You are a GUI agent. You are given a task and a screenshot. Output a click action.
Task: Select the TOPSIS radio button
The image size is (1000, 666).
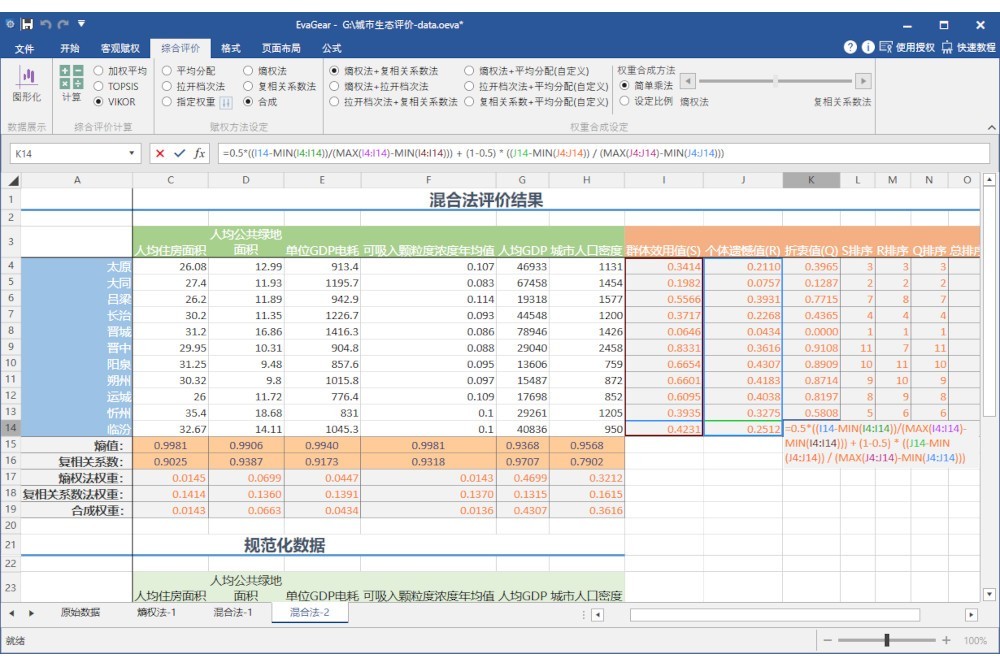(99, 86)
